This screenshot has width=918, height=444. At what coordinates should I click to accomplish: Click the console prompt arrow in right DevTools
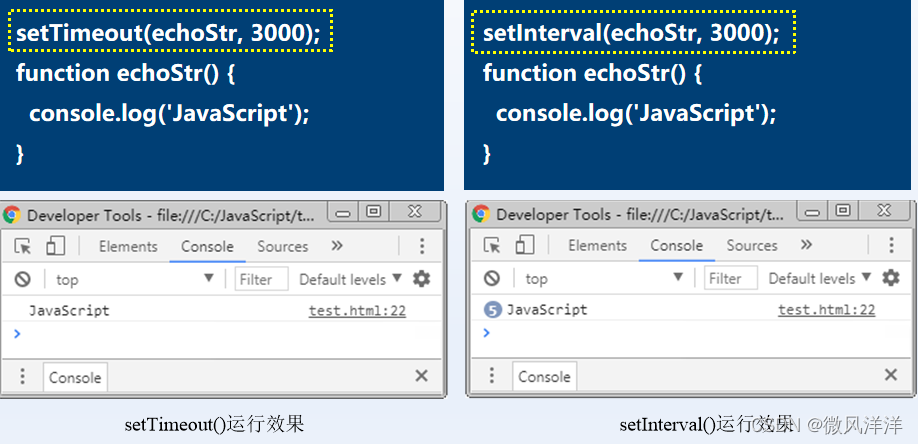tap(486, 333)
